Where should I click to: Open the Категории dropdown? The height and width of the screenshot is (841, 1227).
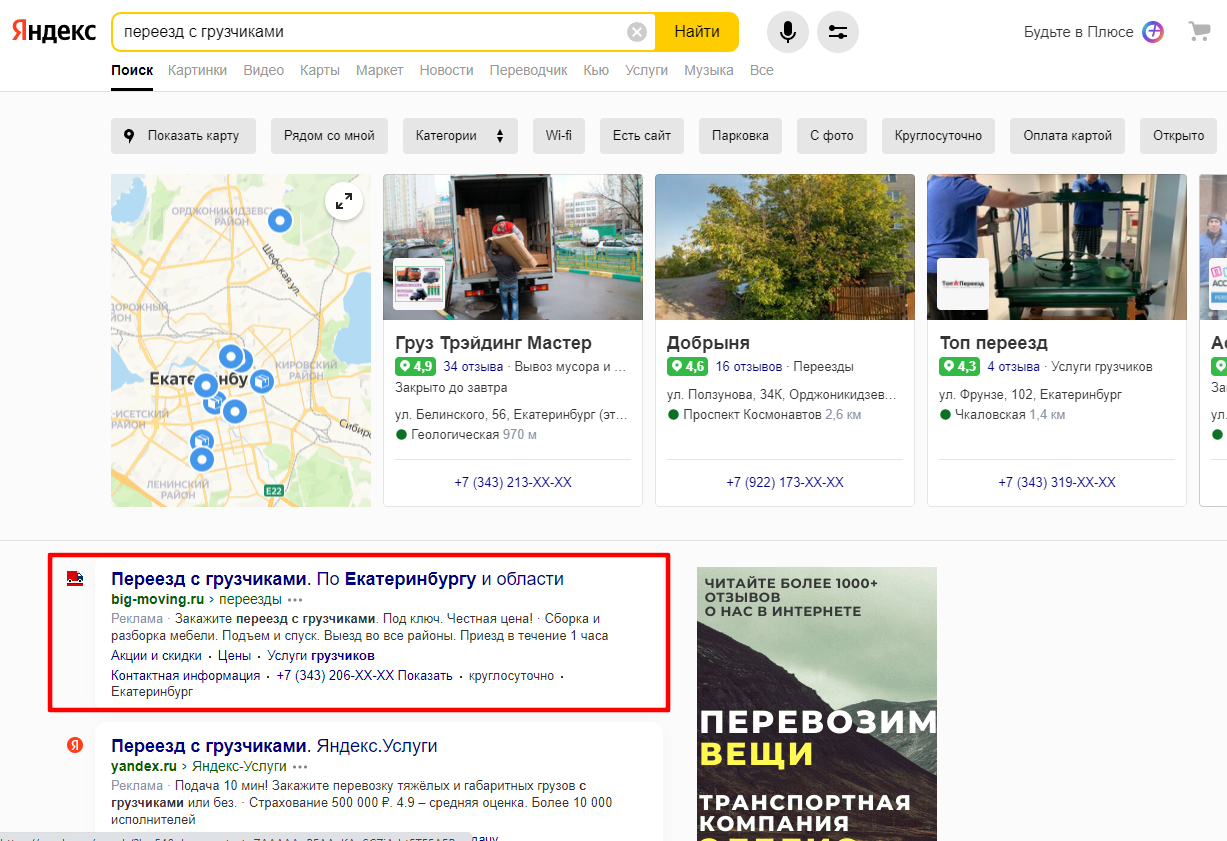click(460, 136)
